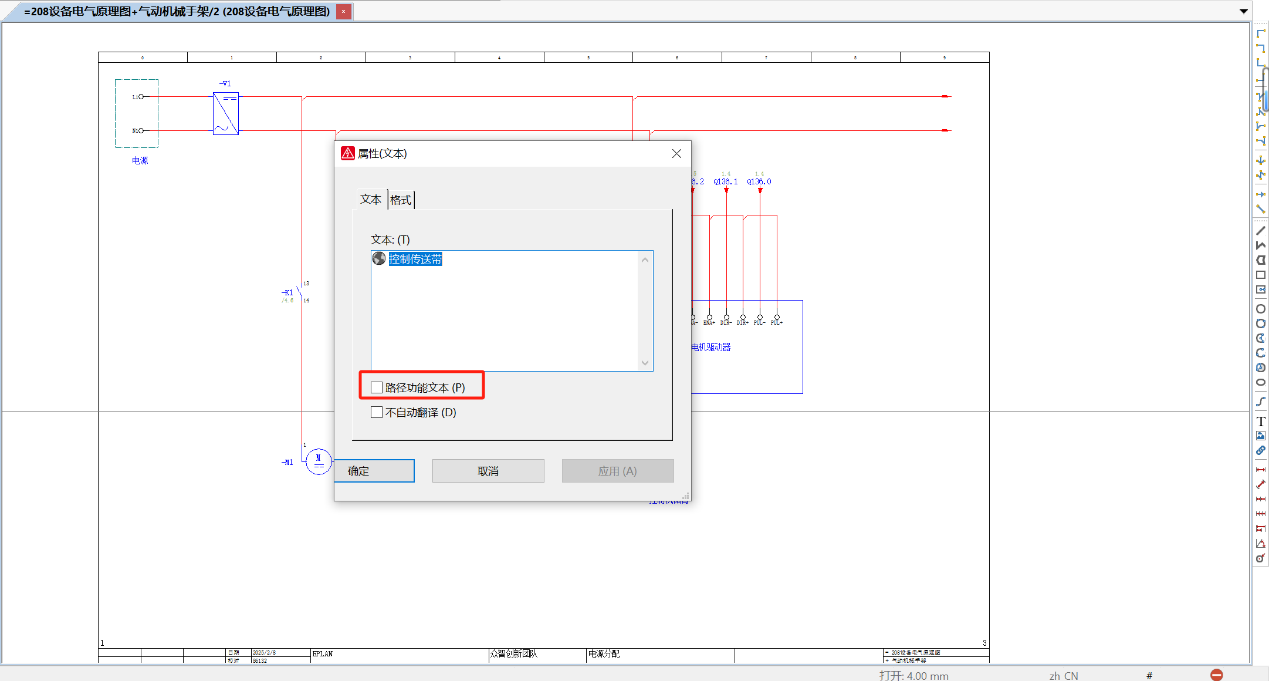Select the 208设备电气原理图 document tab

[178, 12]
